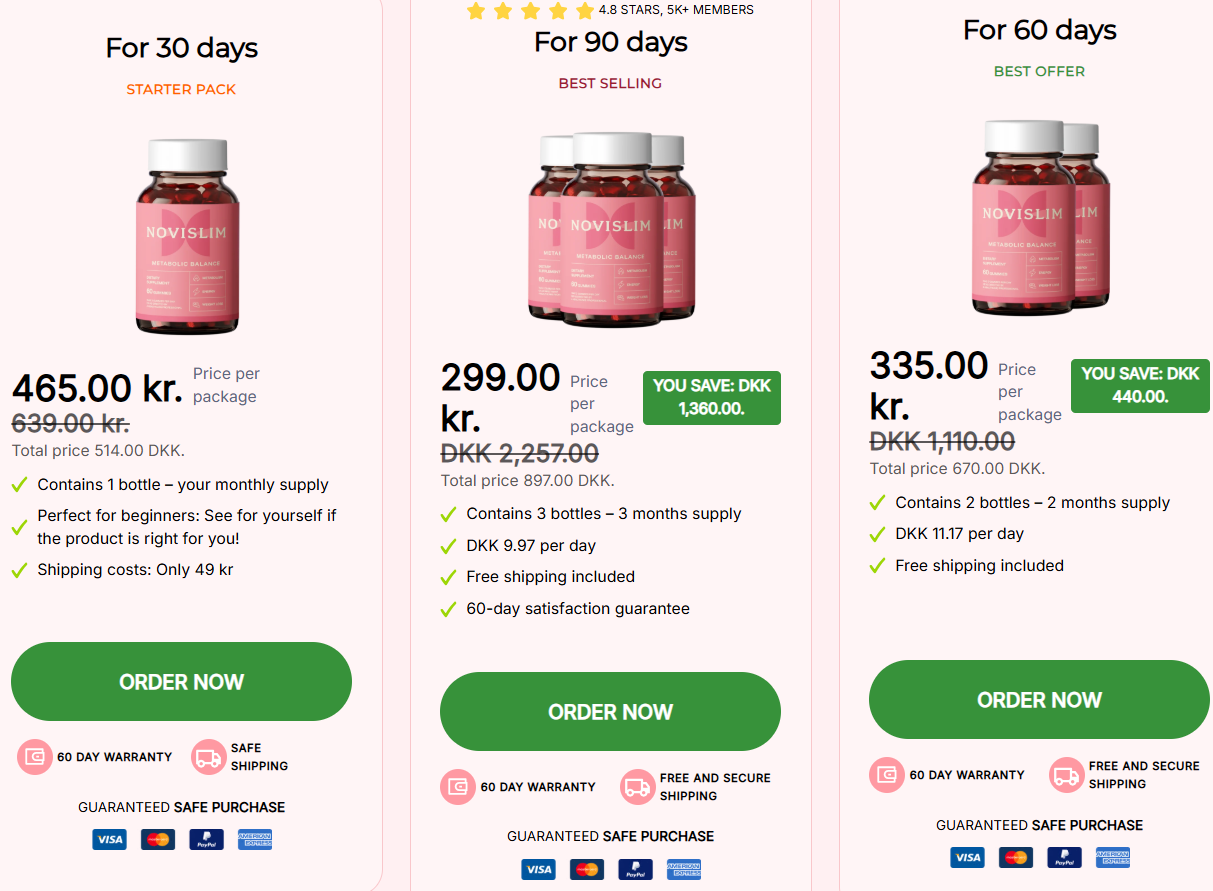Click the 60-day satisfaction guarantee checkmark

(x=449, y=609)
